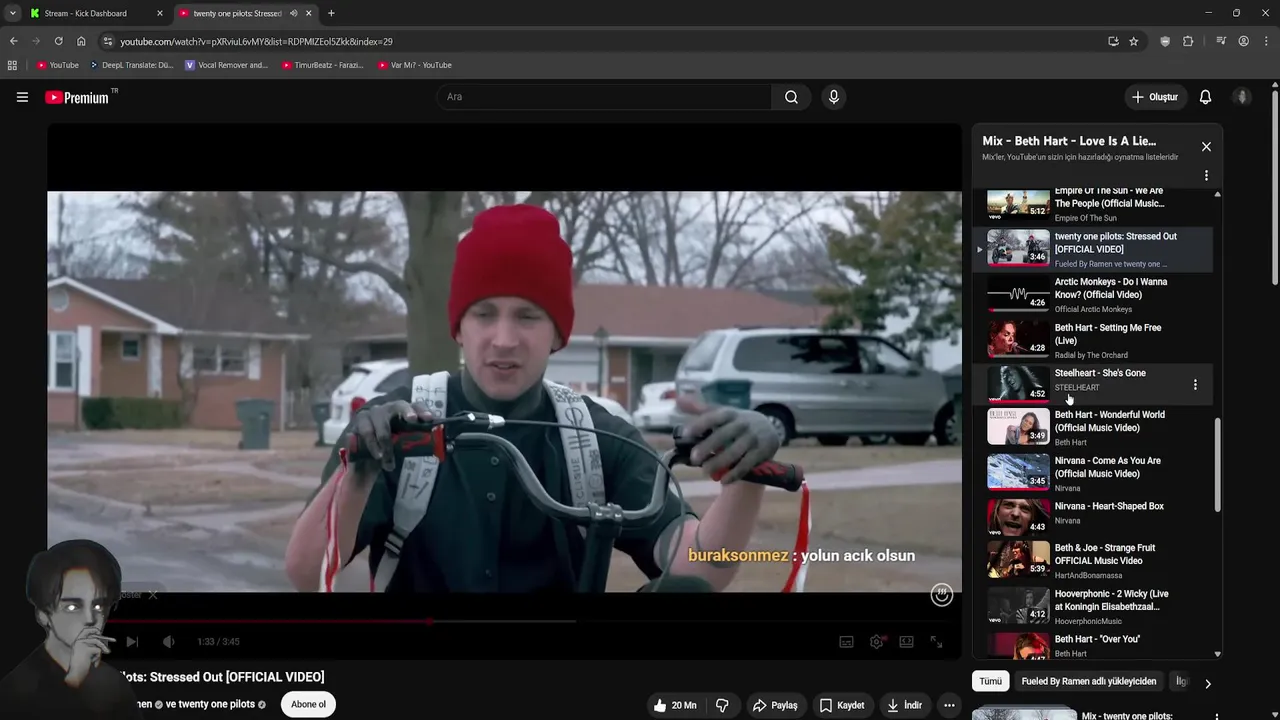
Task: Enter fullscreen on video player
Action: coord(936,642)
